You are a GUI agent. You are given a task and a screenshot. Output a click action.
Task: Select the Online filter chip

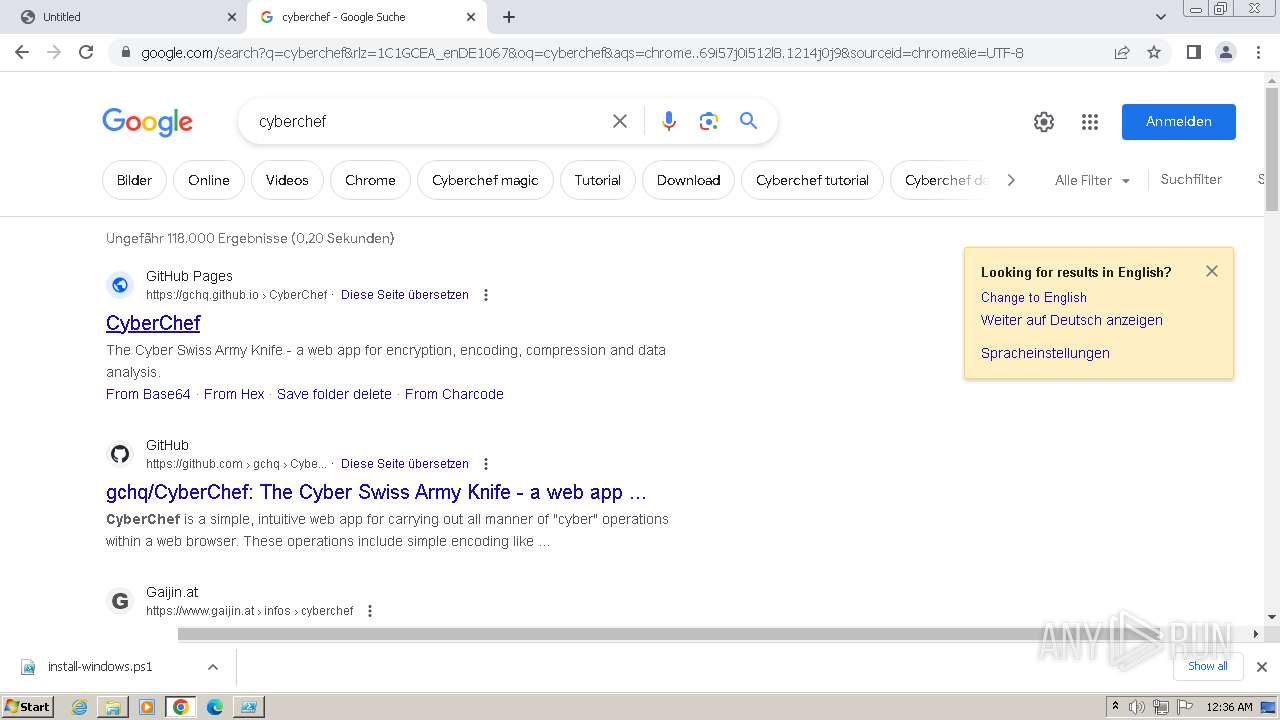point(209,180)
